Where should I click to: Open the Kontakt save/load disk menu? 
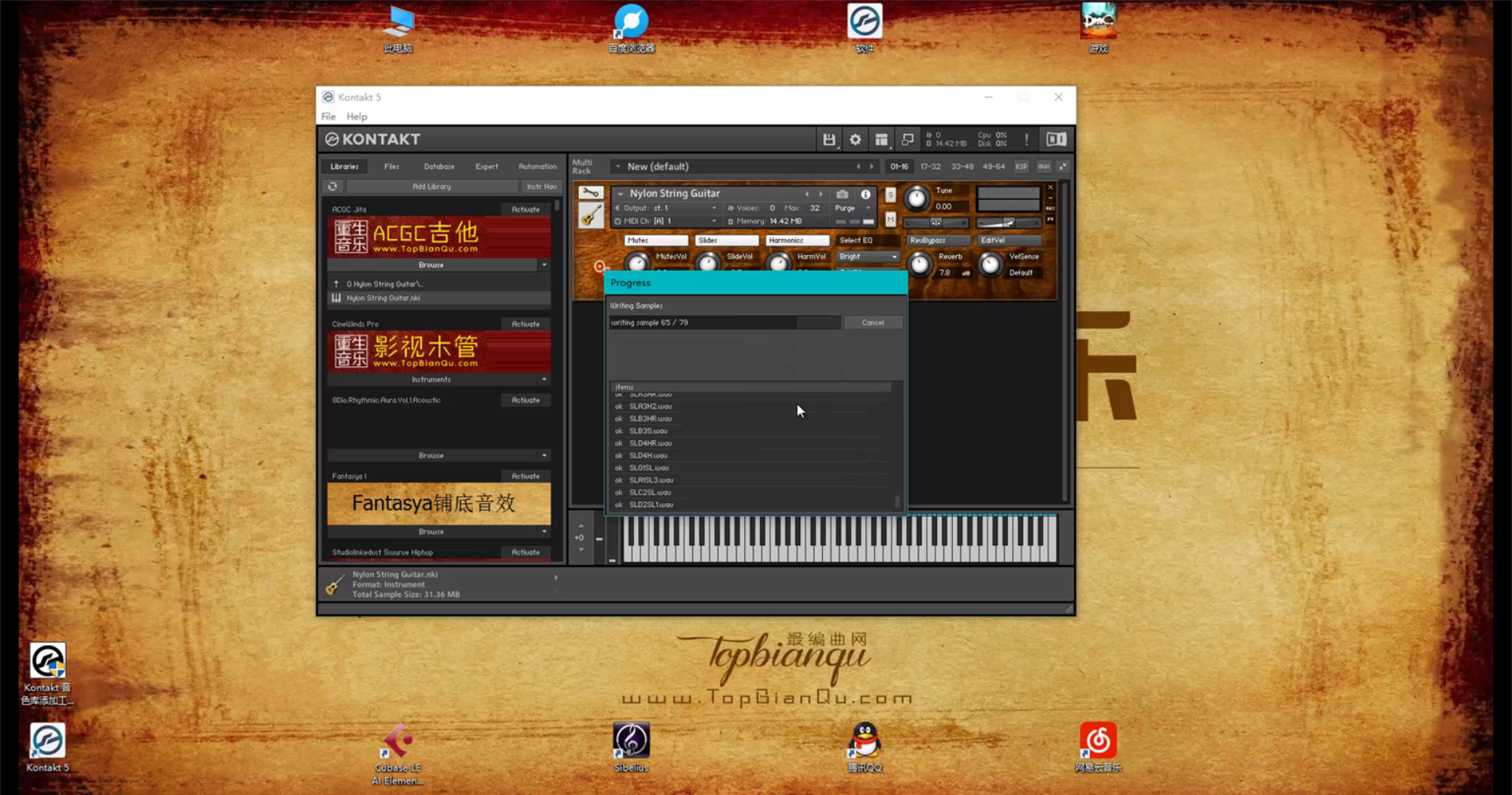click(x=828, y=140)
